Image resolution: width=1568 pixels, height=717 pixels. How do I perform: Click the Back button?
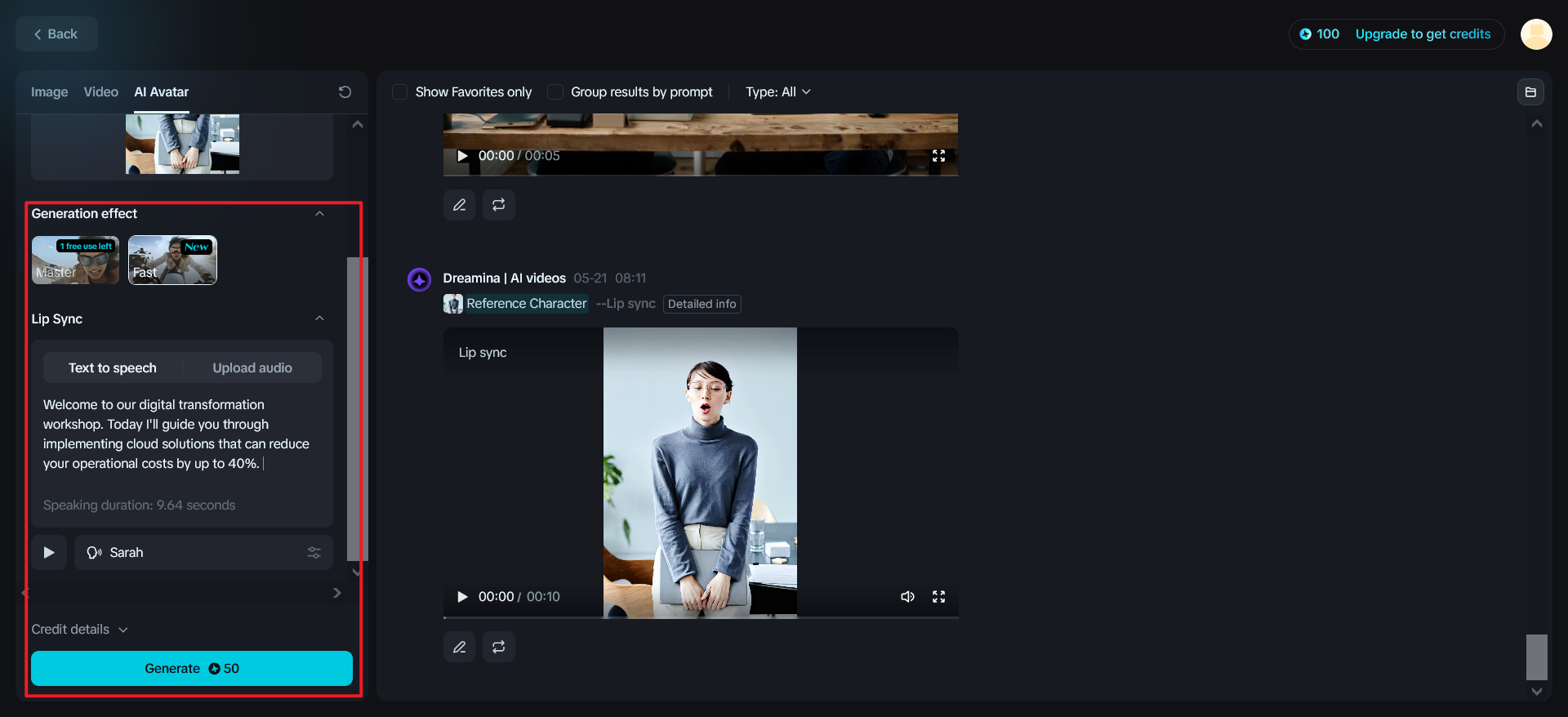(56, 34)
